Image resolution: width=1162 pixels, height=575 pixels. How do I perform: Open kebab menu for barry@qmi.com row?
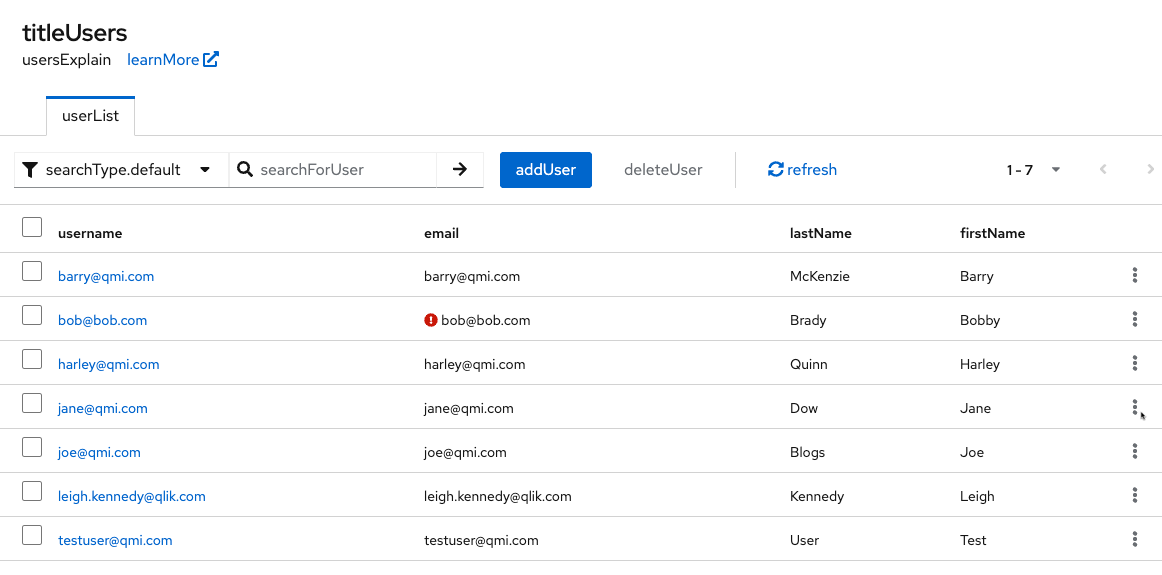(x=1135, y=276)
